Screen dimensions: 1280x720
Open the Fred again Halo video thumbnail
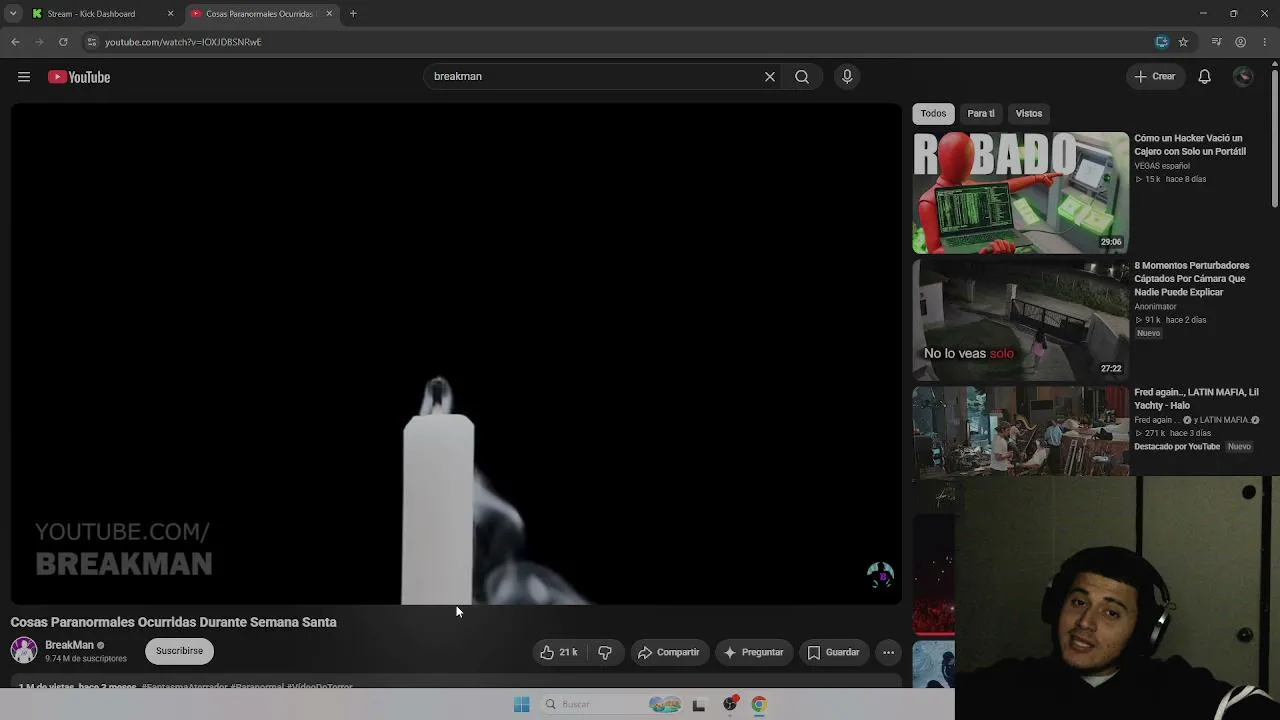click(1021, 431)
